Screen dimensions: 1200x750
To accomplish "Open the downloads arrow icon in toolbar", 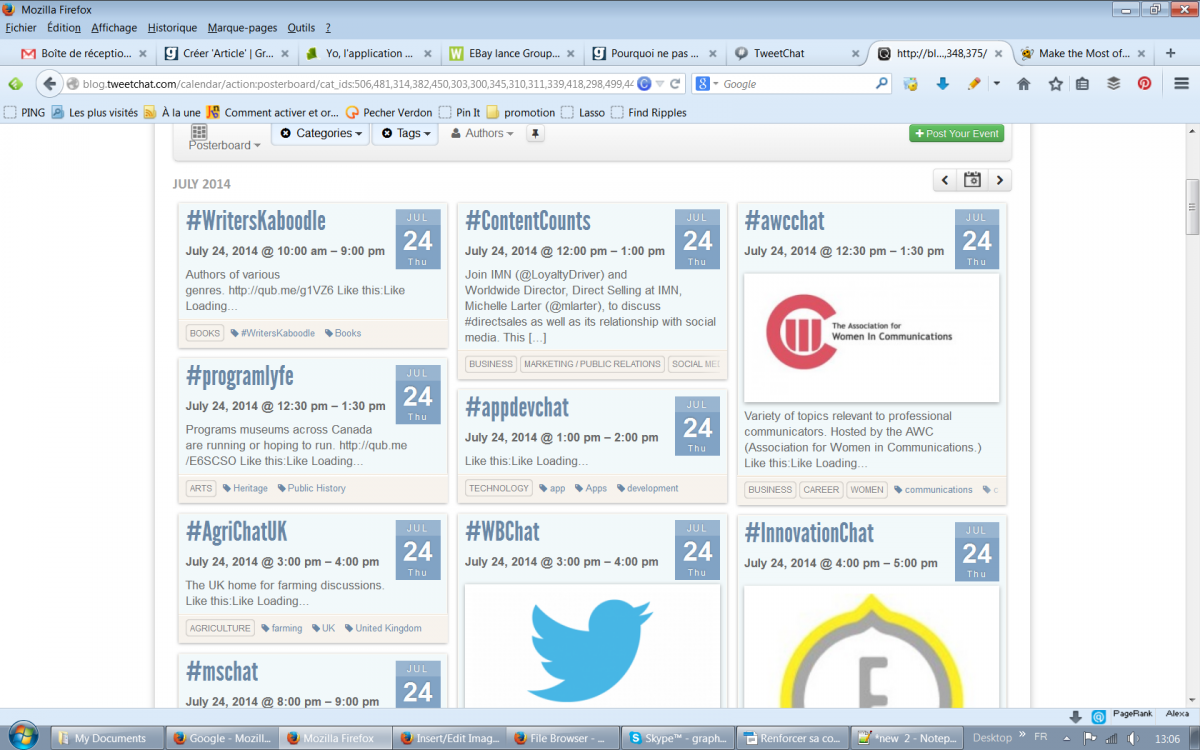I will tap(942, 84).
